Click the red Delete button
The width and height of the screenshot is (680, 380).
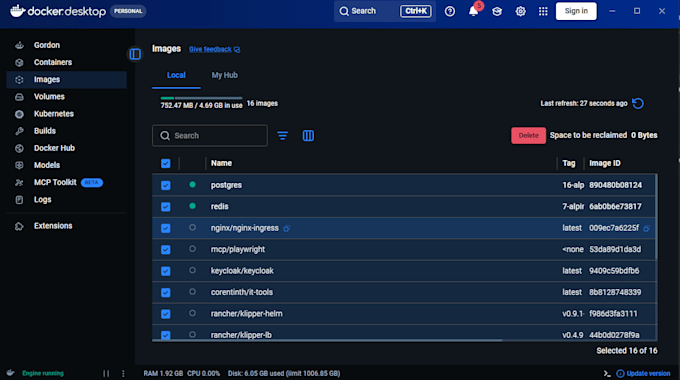(528, 135)
